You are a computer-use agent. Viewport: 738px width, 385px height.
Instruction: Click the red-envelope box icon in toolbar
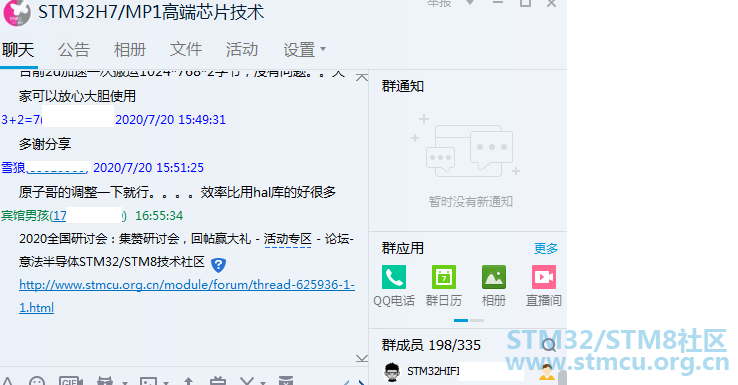point(286,381)
